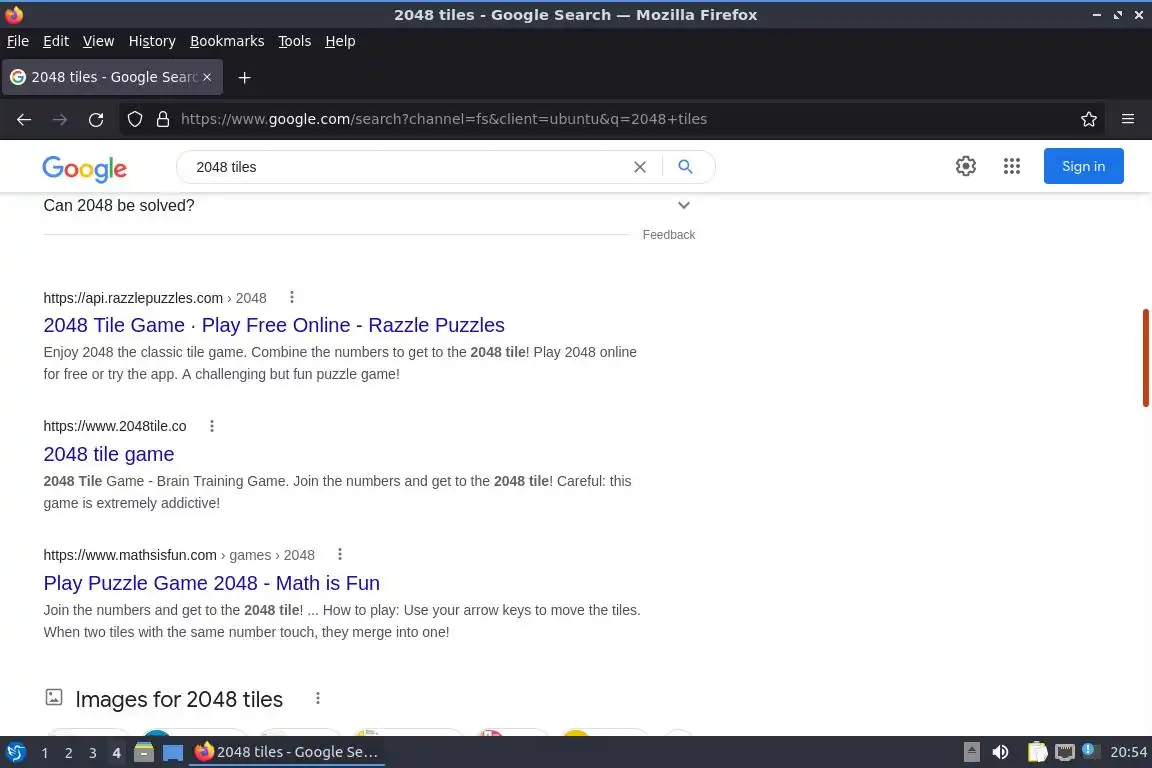Go to Google home via the logo
Image resolution: width=1152 pixels, height=768 pixels.
(x=84, y=168)
